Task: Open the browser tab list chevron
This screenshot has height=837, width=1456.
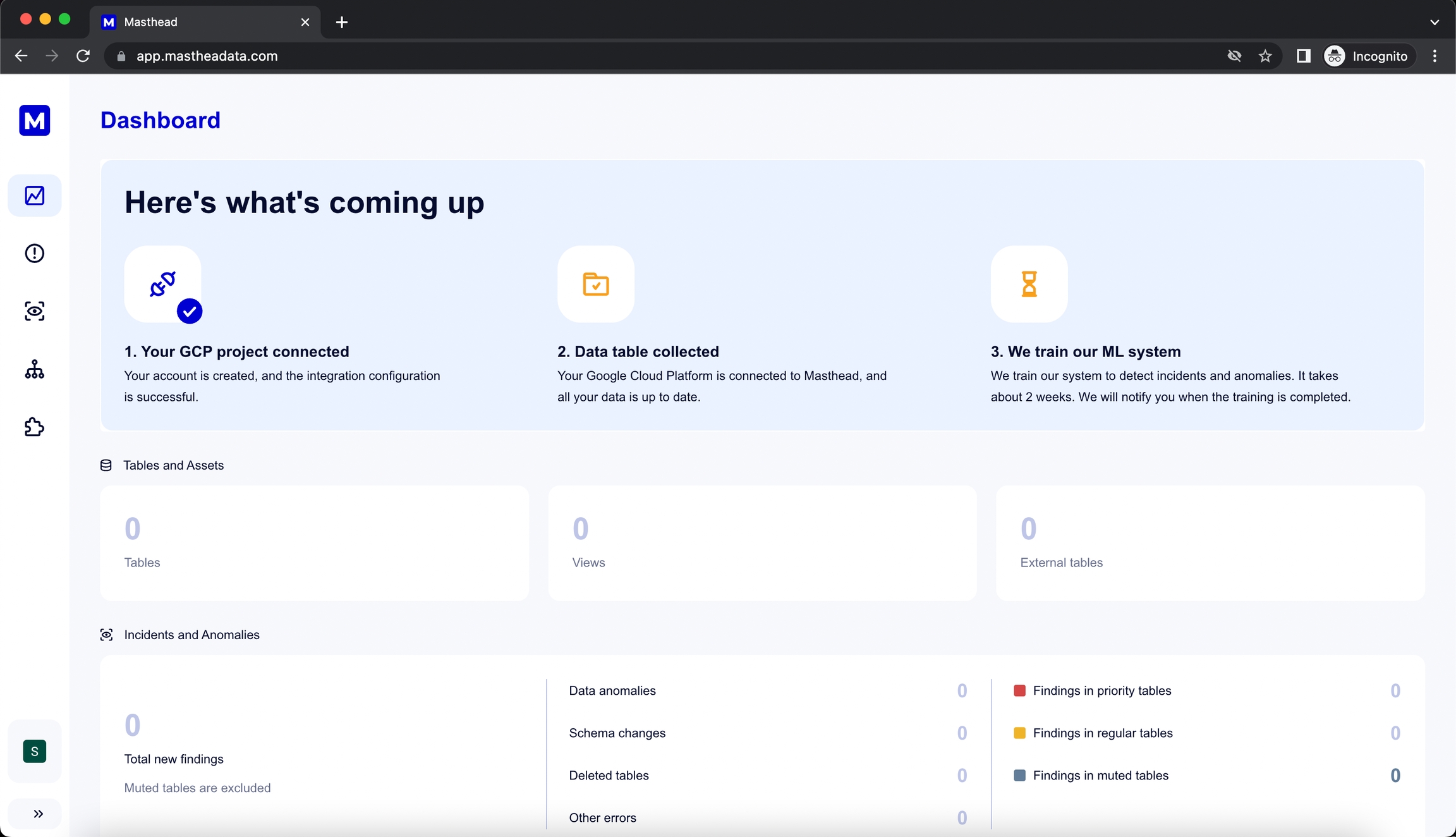Action: (x=1434, y=22)
